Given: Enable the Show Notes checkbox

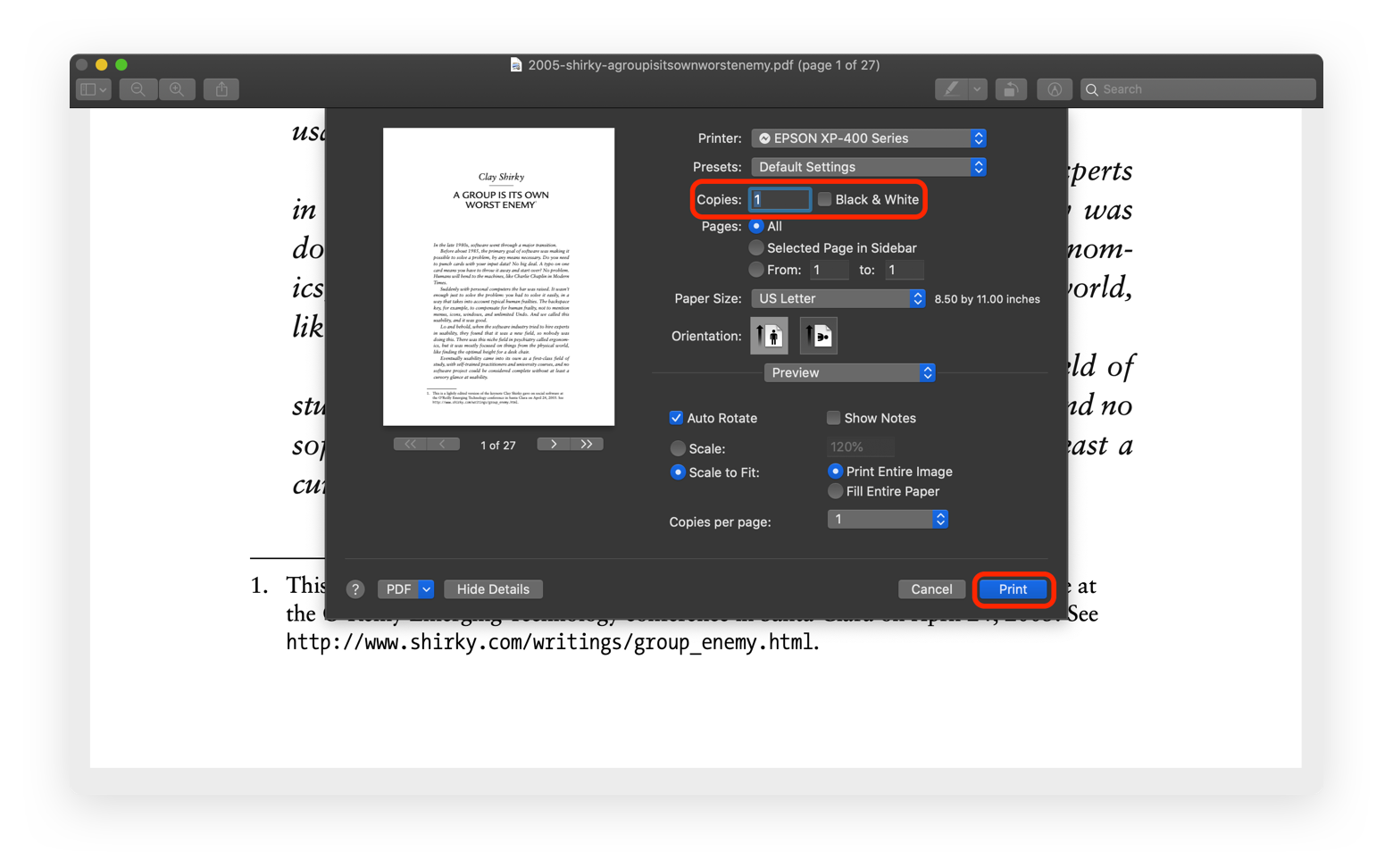Looking at the screenshot, I should tap(833, 418).
